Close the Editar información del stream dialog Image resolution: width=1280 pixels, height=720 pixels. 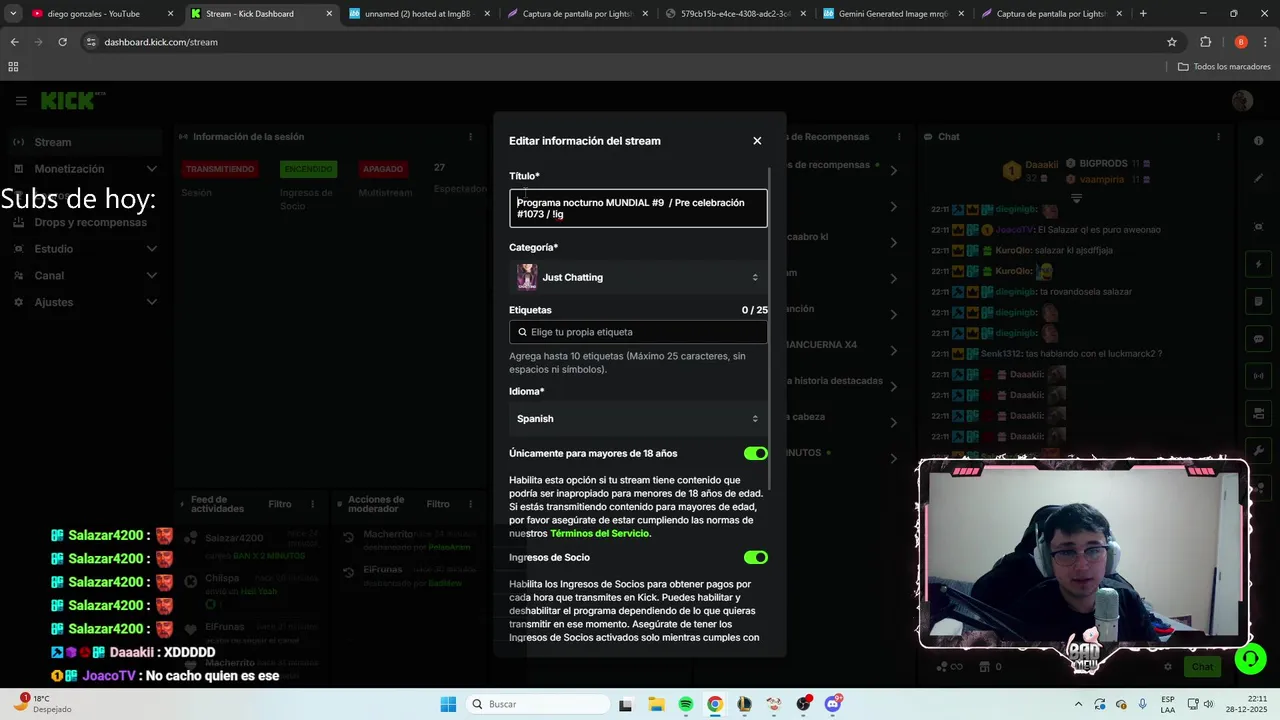(x=757, y=141)
